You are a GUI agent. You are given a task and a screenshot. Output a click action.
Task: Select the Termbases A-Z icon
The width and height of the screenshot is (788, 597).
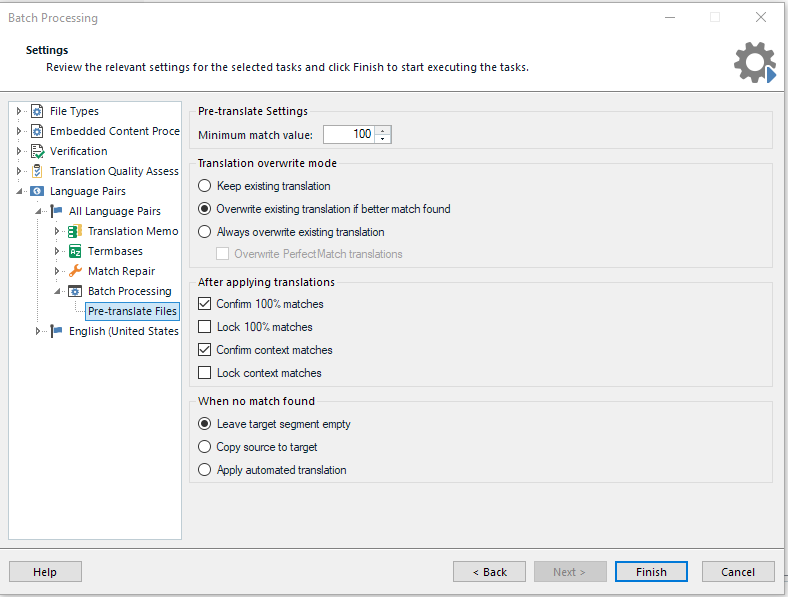pos(75,251)
